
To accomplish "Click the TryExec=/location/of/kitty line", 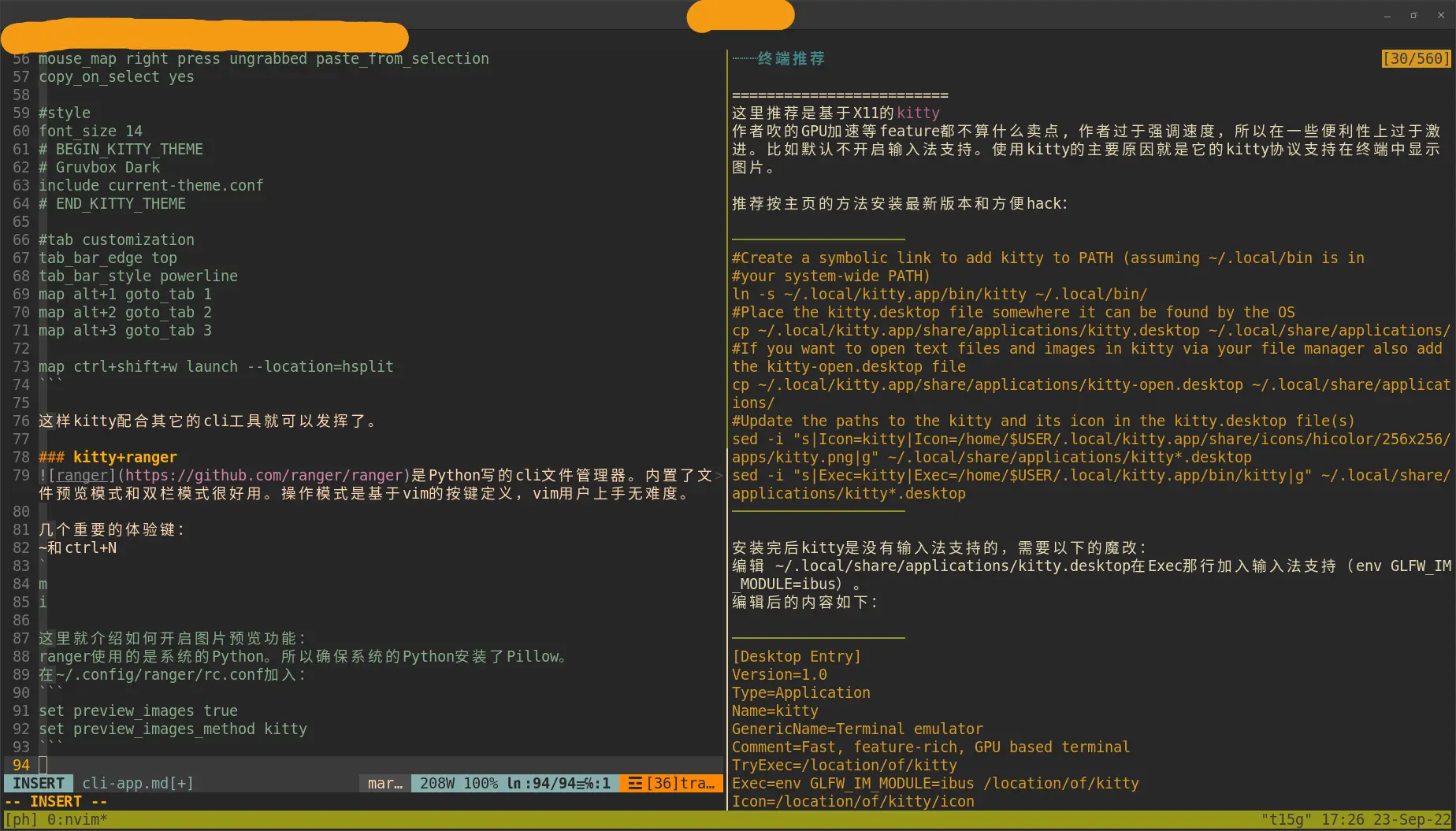I will pos(845,765).
